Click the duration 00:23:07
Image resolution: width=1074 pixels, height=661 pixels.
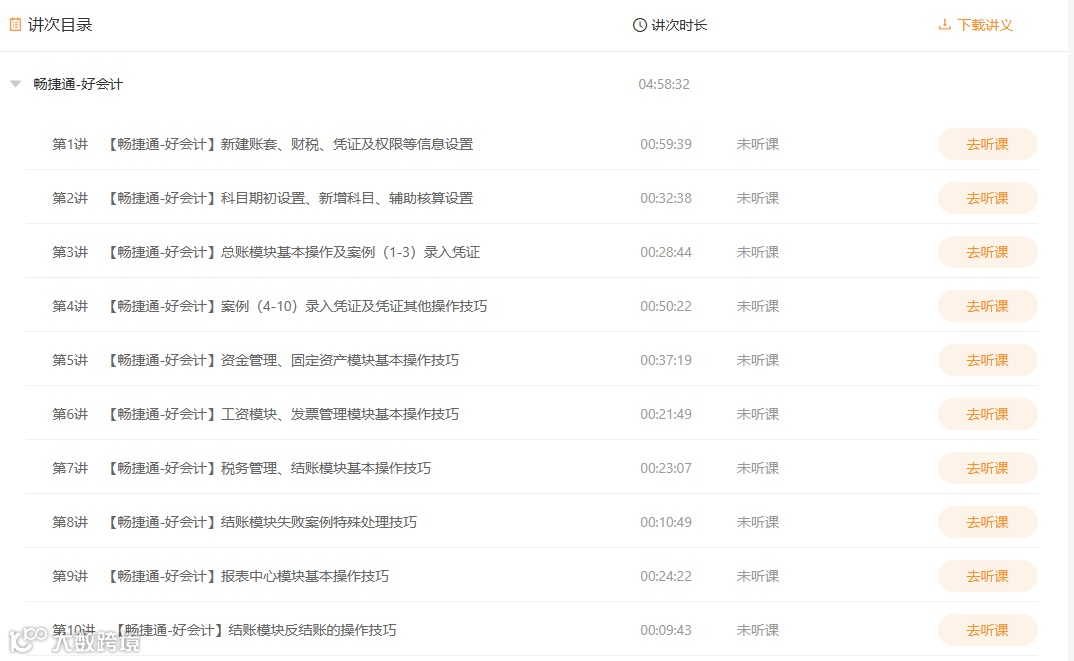coord(666,469)
